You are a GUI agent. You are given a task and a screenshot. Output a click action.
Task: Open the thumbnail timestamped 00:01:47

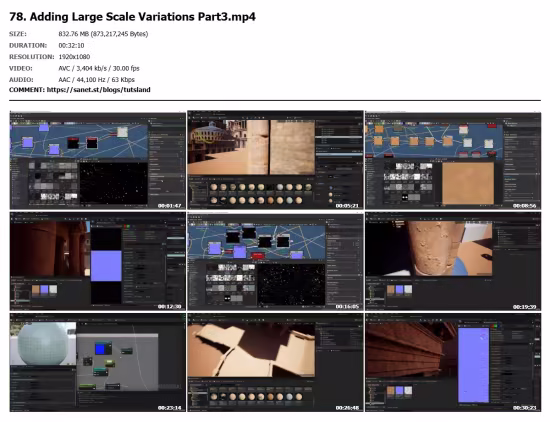click(x=98, y=160)
